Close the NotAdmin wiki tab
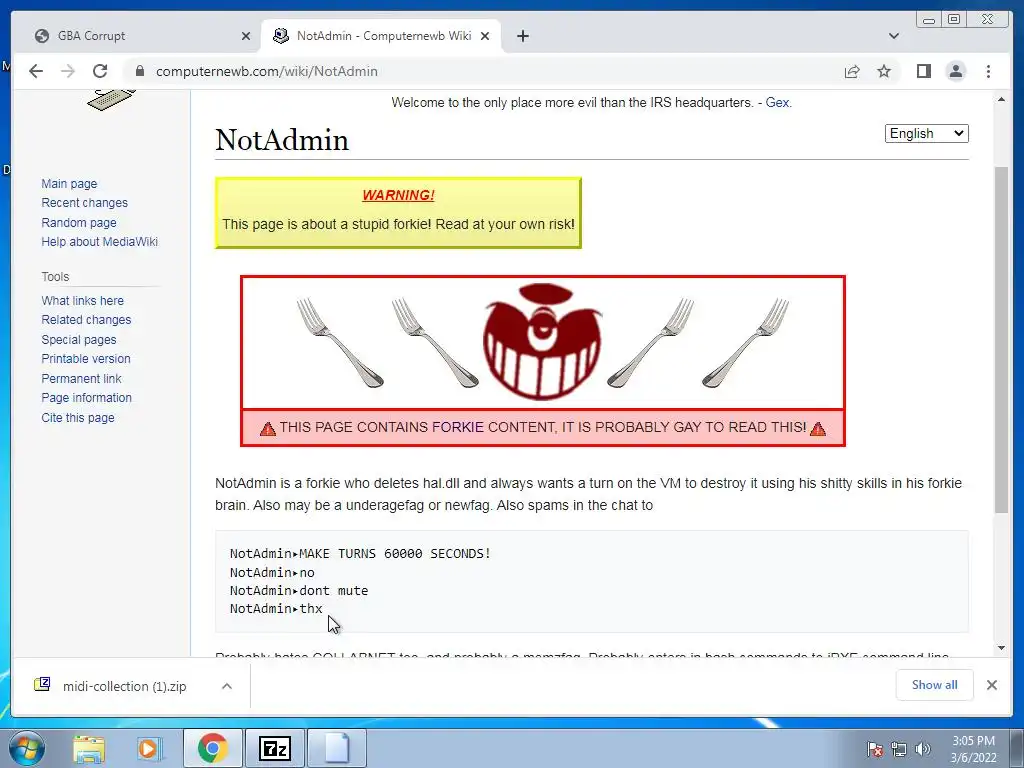 point(485,37)
